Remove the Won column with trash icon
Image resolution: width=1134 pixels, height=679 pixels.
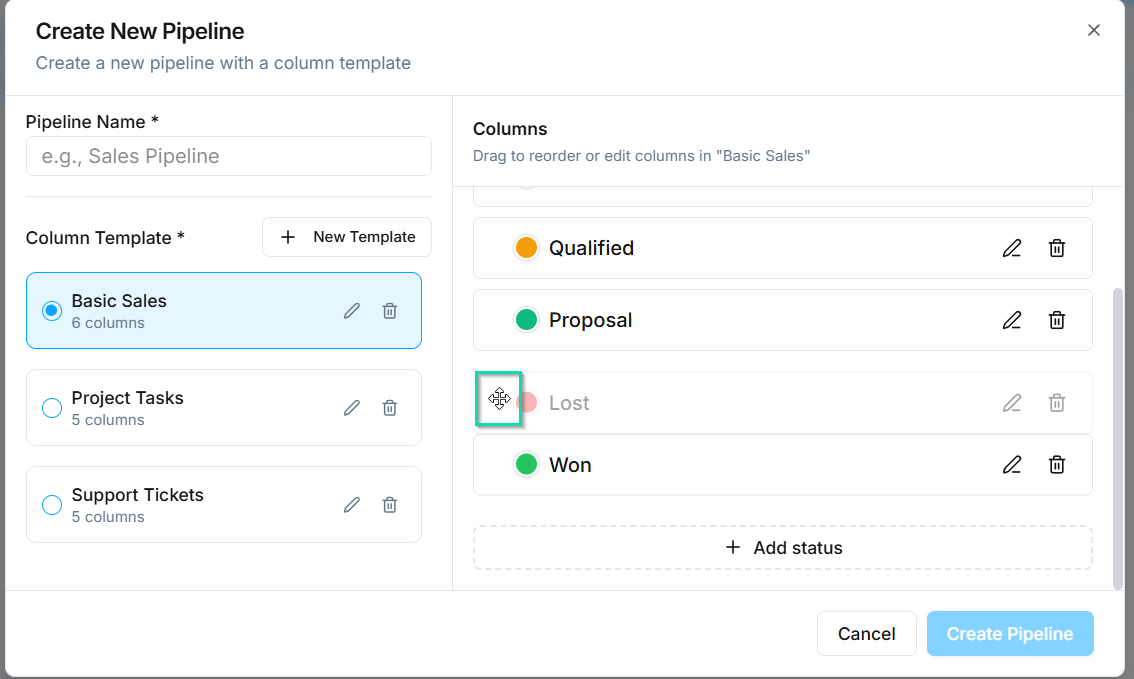click(x=1056, y=465)
